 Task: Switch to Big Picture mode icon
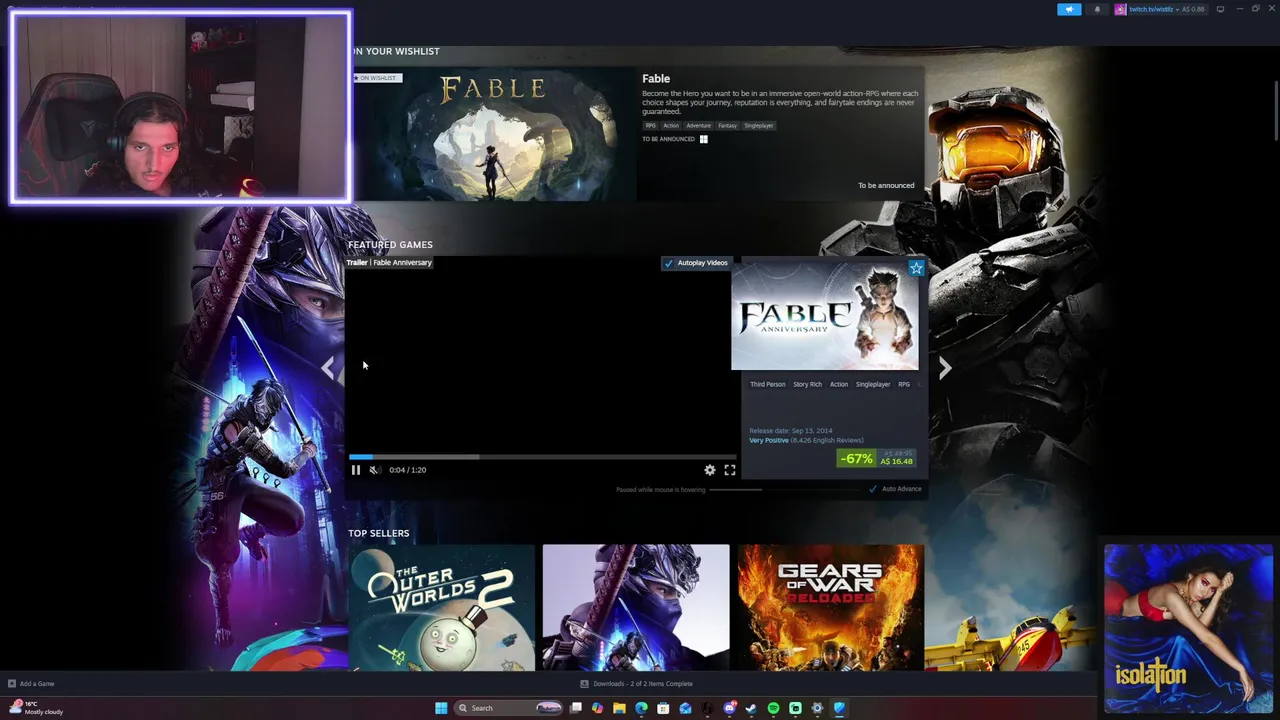pyautogui.click(x=1220, y=9)
